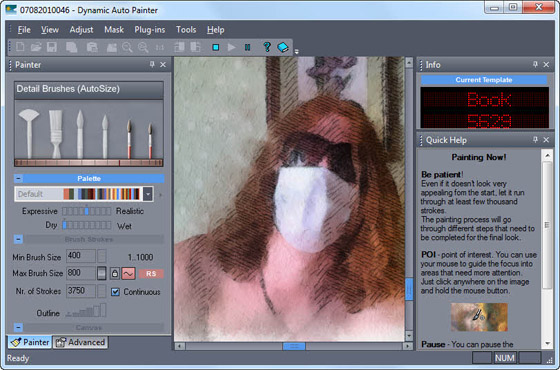Stop painting with the cyan square button
Screen dimensions: 560x370
pyautogui.click(x=215, y=47)
